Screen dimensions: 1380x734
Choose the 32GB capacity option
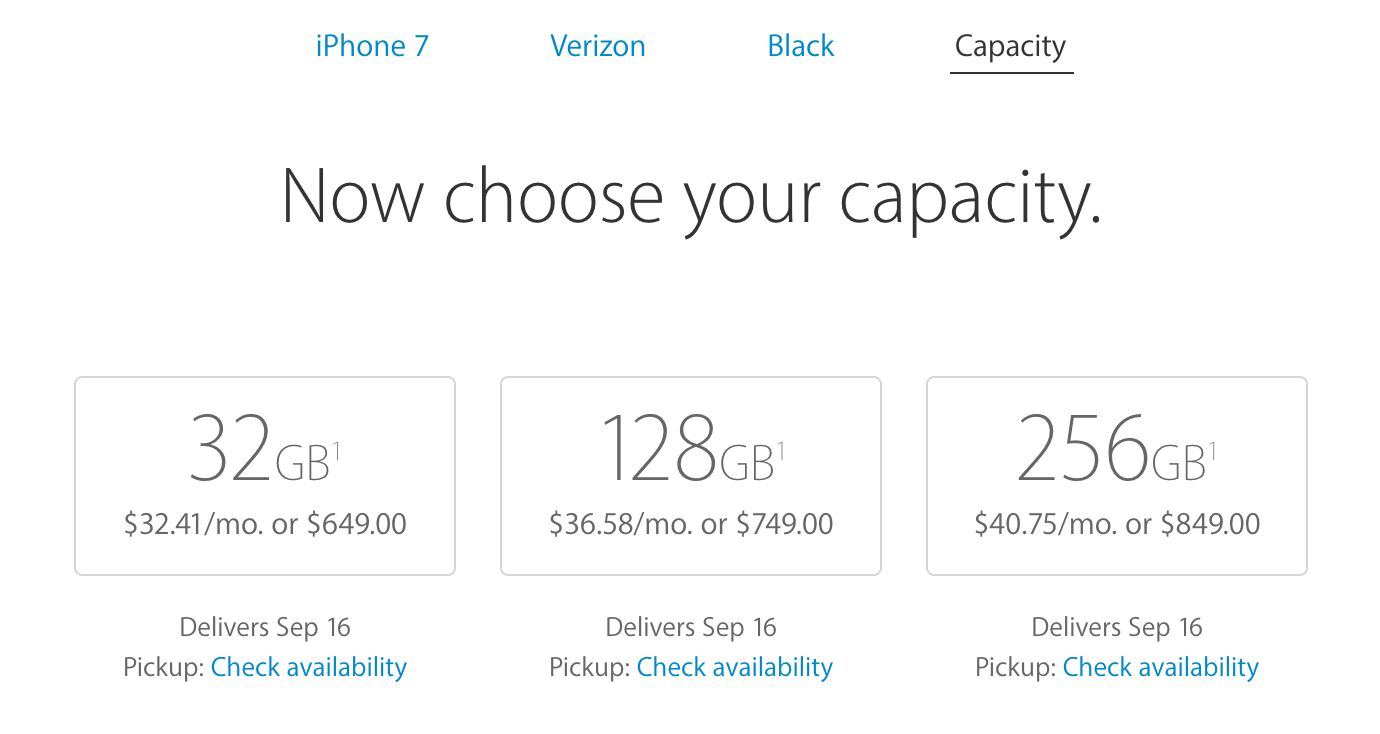tap(265, 475)
